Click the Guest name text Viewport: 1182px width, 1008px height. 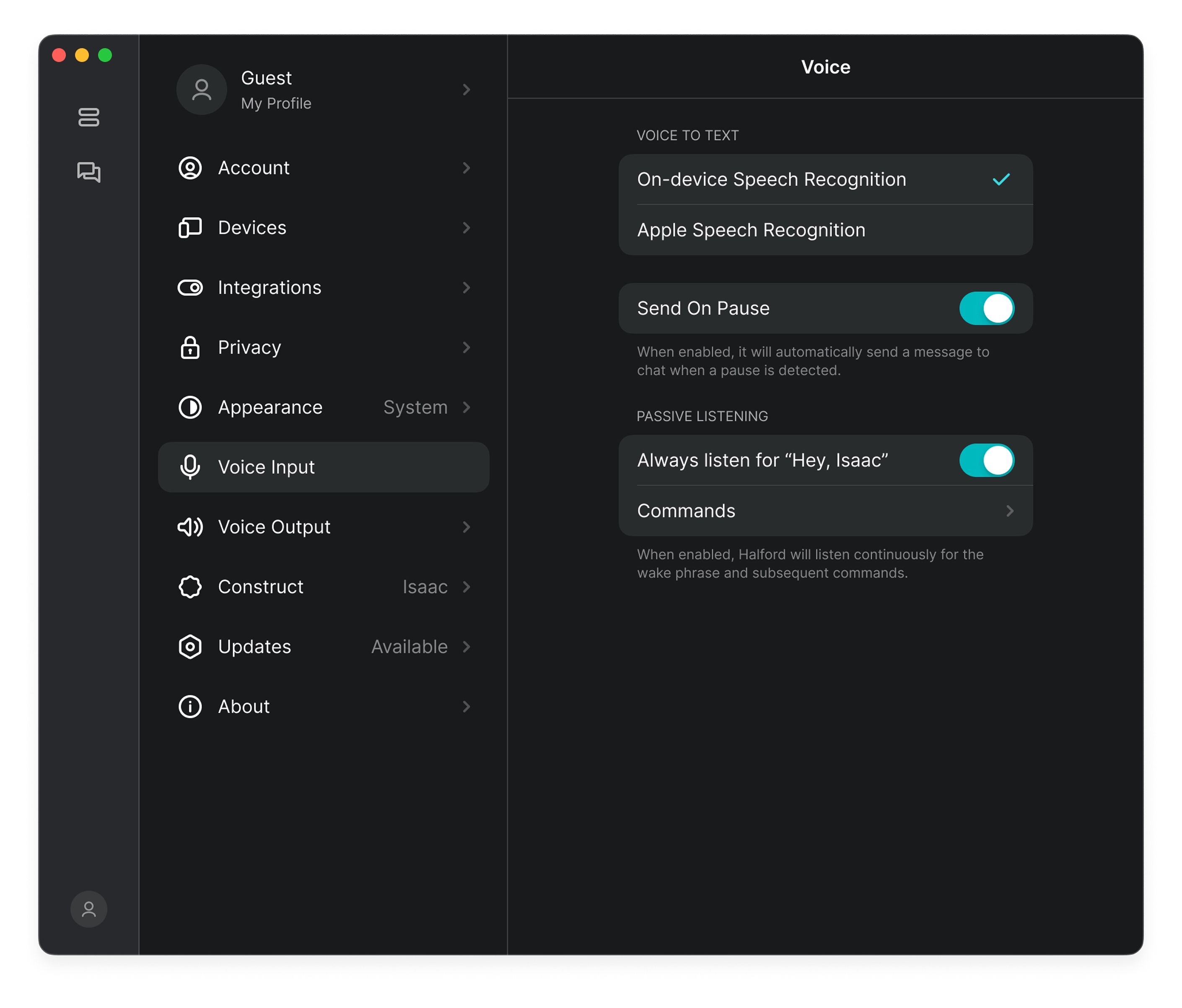tap(267, 78)
